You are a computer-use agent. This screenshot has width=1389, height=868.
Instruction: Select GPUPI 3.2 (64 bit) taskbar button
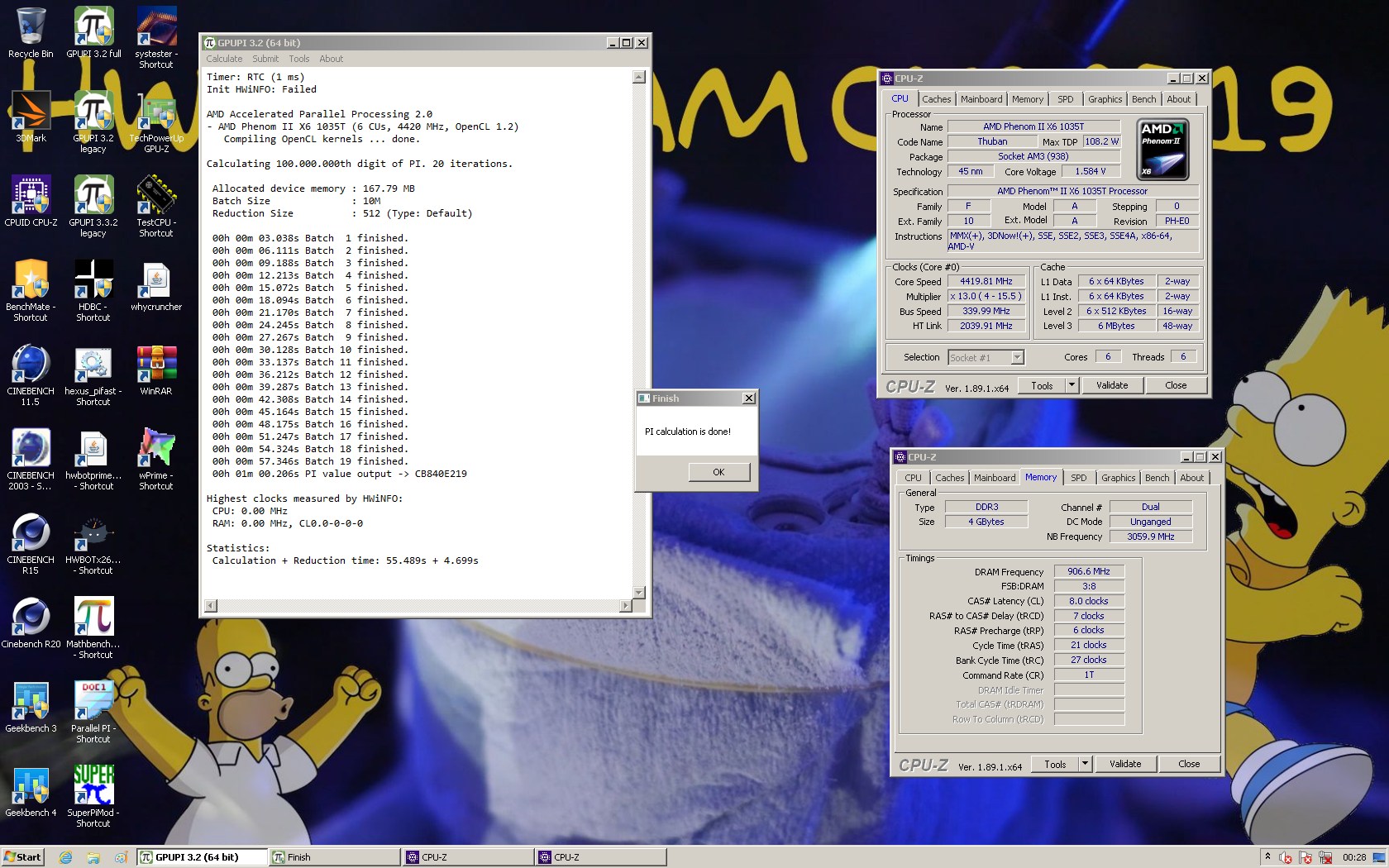203,857
